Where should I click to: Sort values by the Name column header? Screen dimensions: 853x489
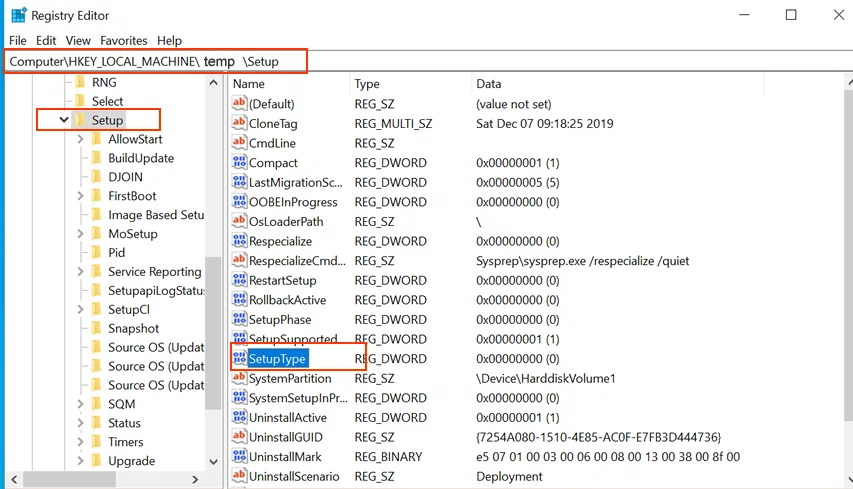coord(289,84)
